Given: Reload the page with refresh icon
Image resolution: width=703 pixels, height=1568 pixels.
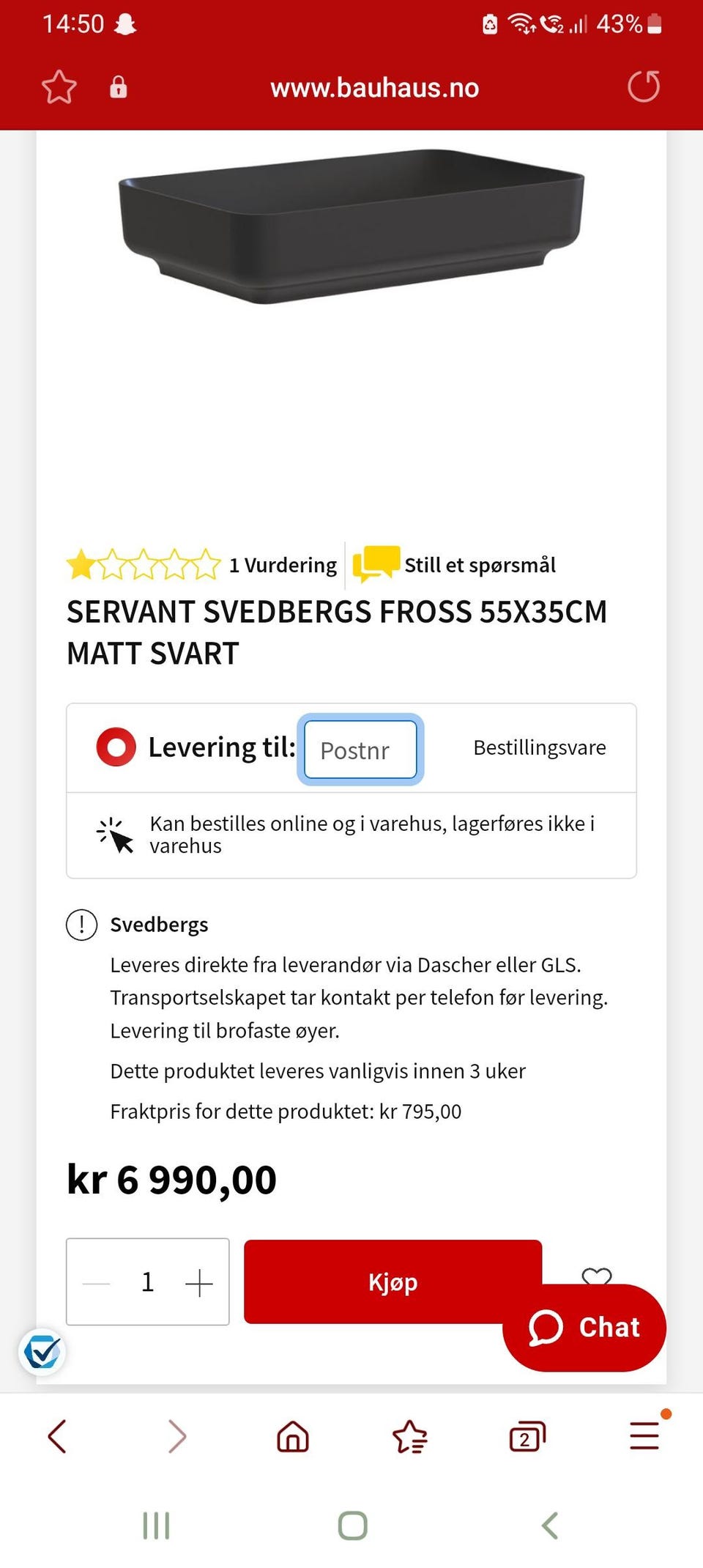Looking at the screenshot, I should [x=644, y=86].
